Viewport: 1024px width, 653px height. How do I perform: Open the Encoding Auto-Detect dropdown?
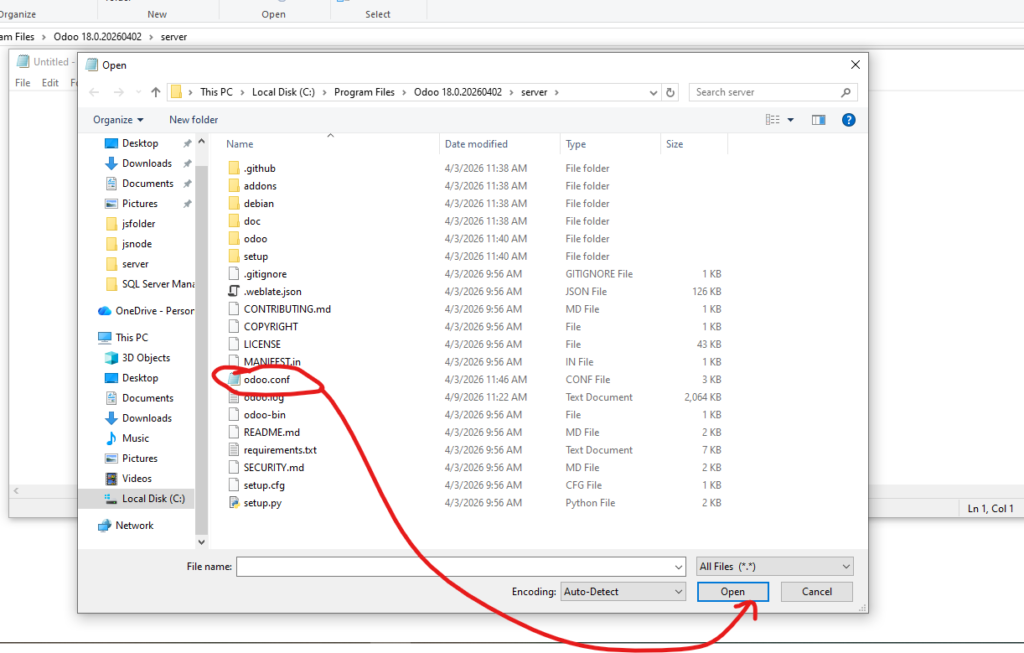[623, 592]
